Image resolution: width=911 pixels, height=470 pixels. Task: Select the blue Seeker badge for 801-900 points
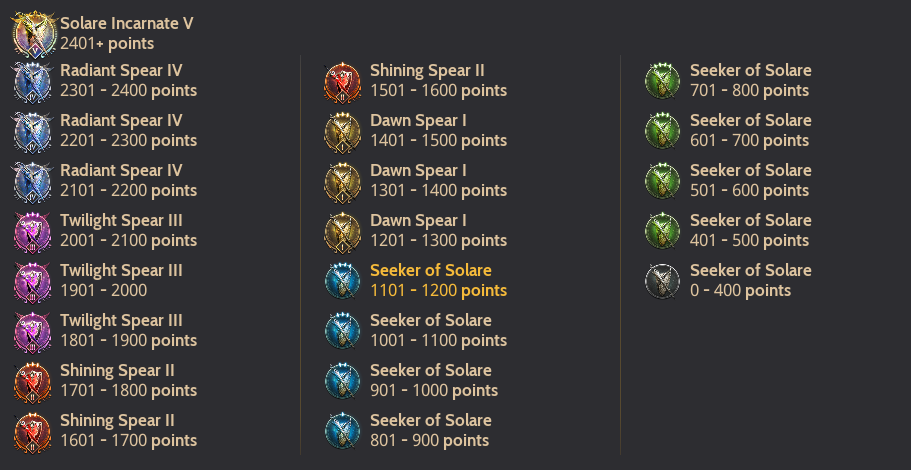[x=343, y=432]
